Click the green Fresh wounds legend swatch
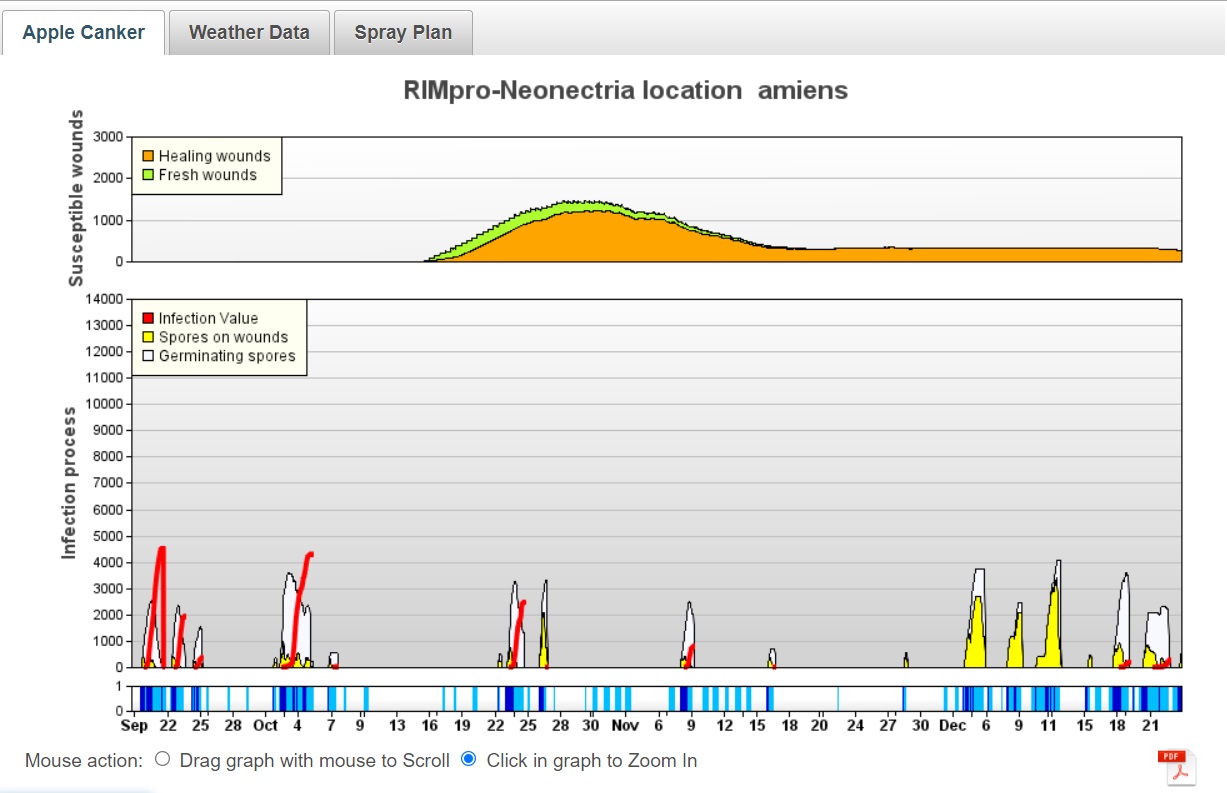Viewport: 1227px width, 793px height. coord(148,175)
